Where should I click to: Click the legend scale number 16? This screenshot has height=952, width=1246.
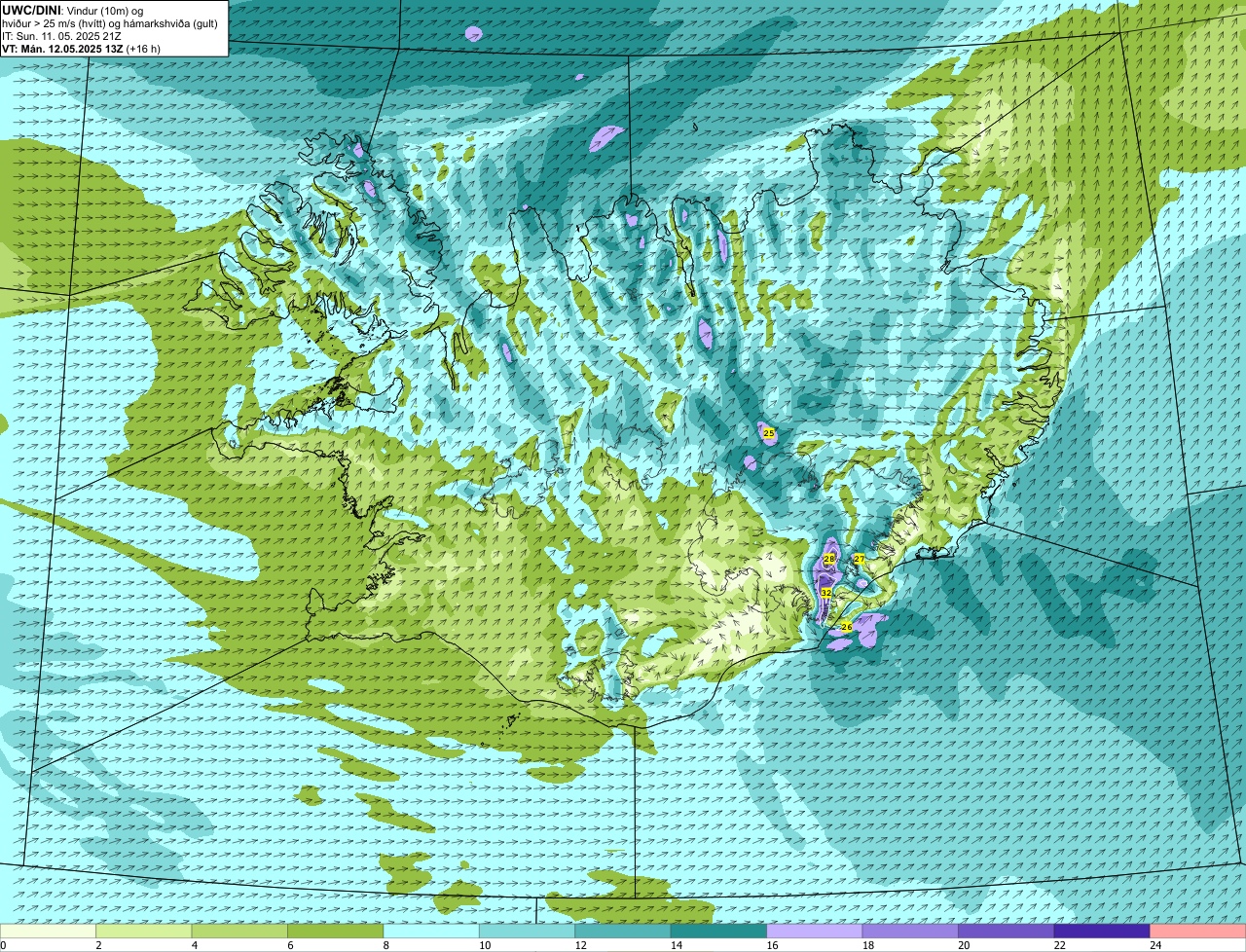click(773, 945)
